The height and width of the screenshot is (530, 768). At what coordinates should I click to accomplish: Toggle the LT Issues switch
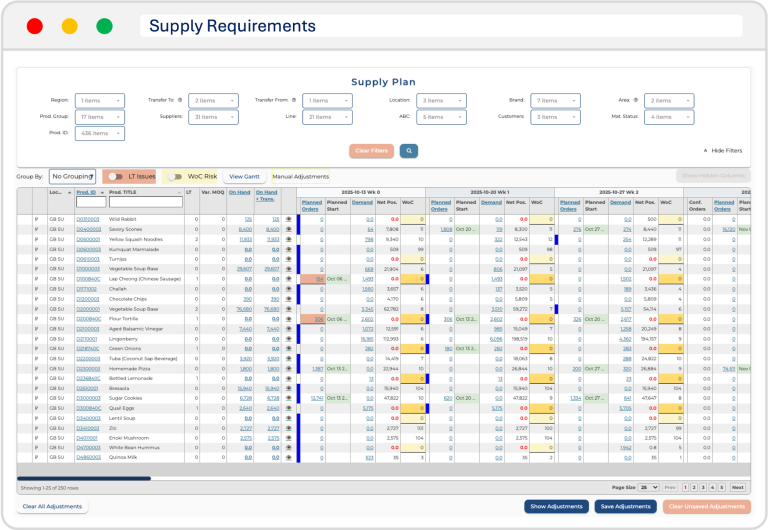[x=115, y=176]
